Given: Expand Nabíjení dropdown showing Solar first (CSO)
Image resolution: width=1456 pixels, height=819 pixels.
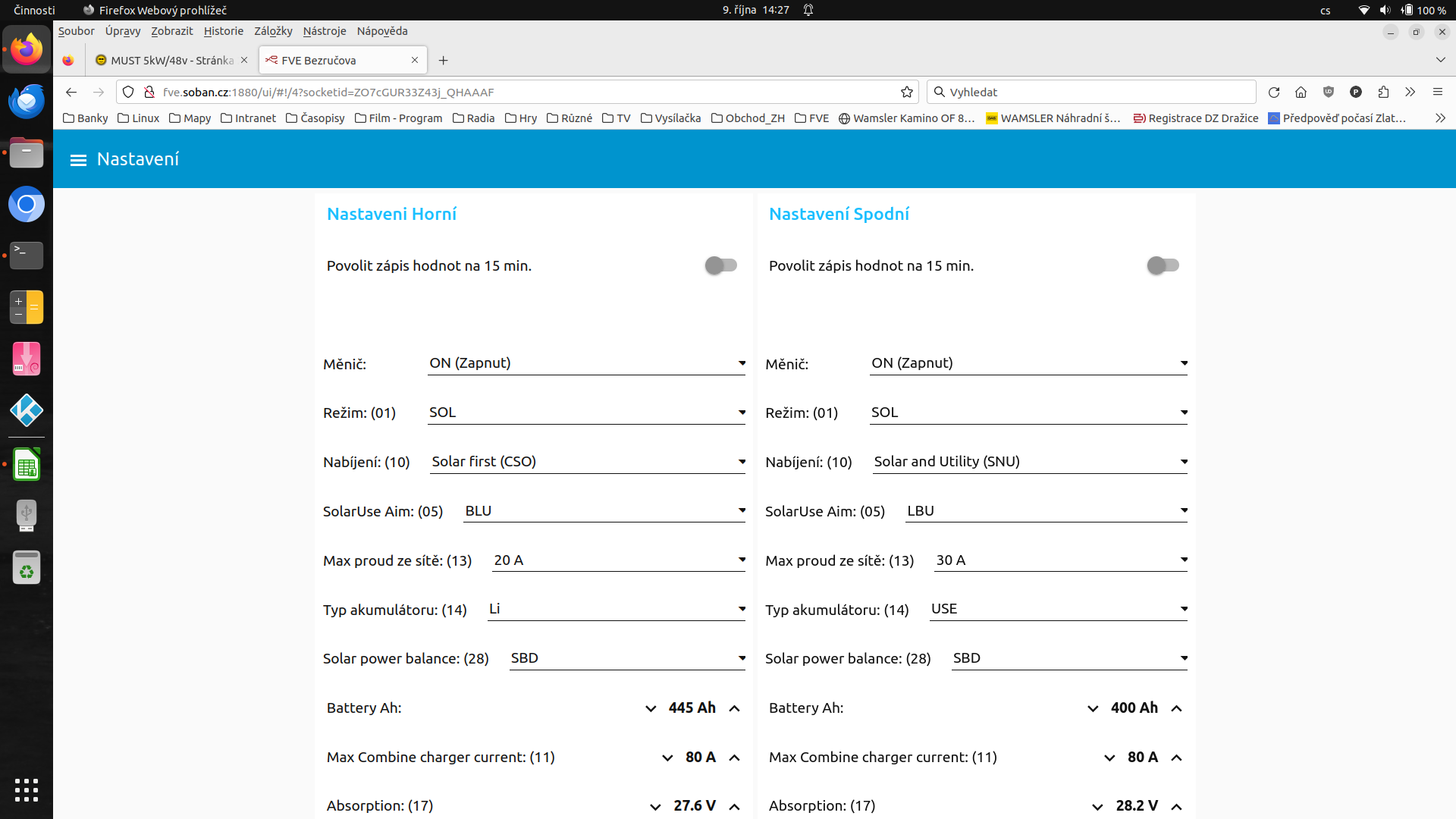Looking at the screenshot, I should (x=587, y=462).
